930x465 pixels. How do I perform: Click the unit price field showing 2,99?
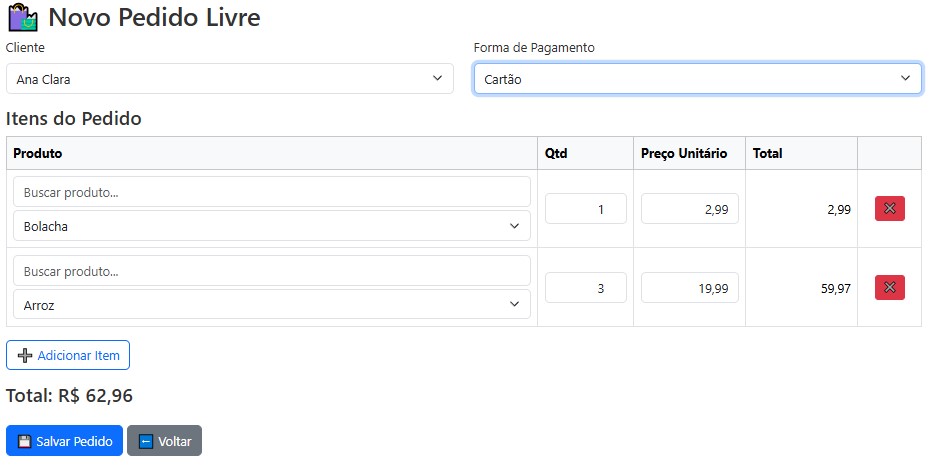pyautogui.click(x=689, y=209)
